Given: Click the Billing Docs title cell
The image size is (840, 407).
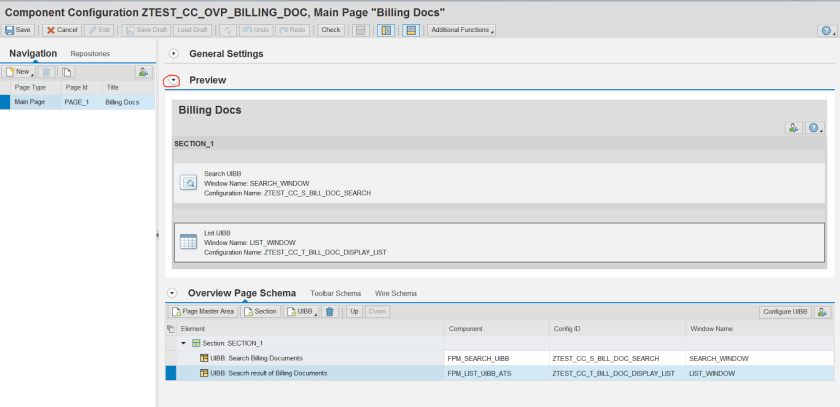Looking at the screenshot, I should coord(128,102).
